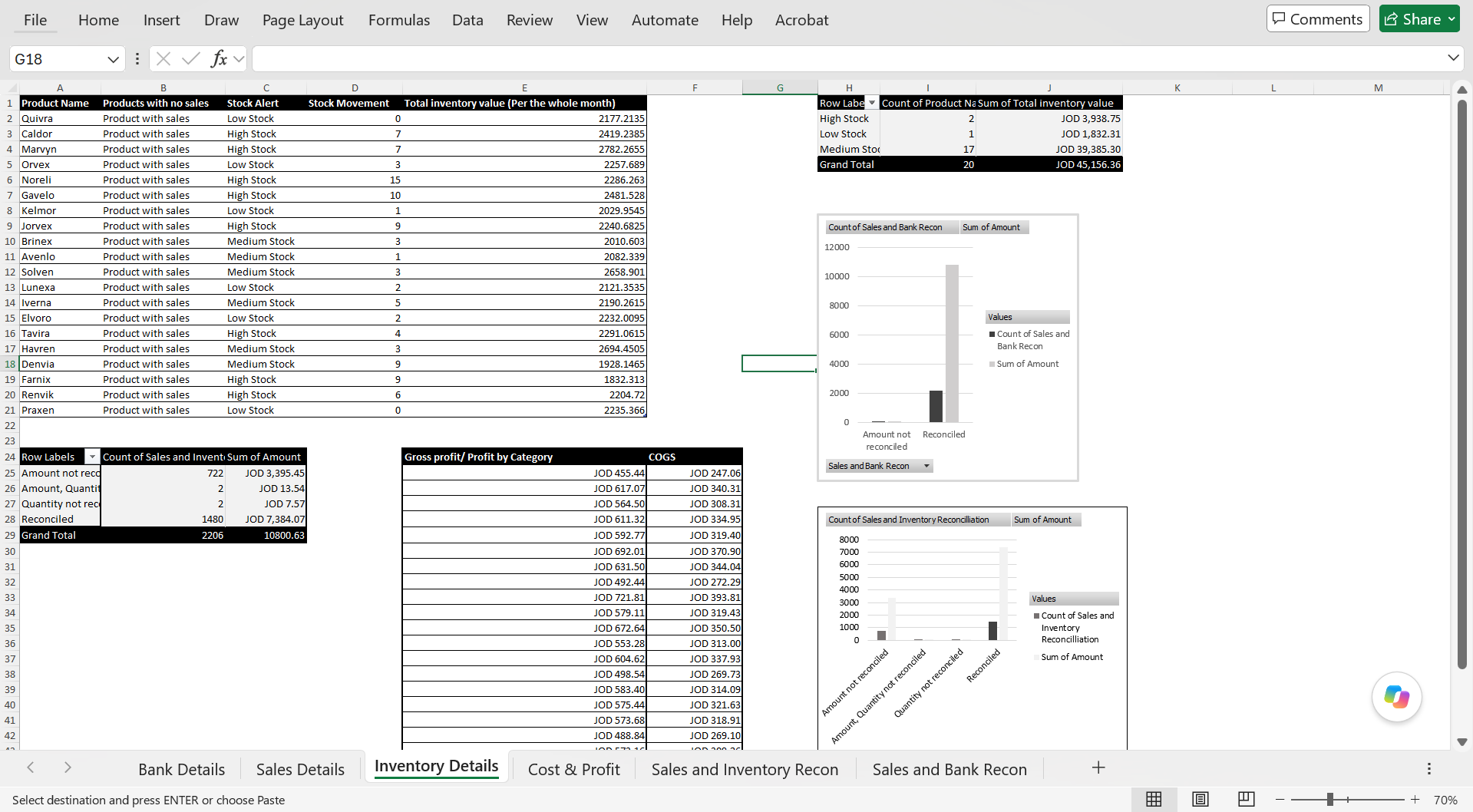Switch to Page Break Preview icon
Viewport: 1473px width, 812px height.
click(1247, 799)
